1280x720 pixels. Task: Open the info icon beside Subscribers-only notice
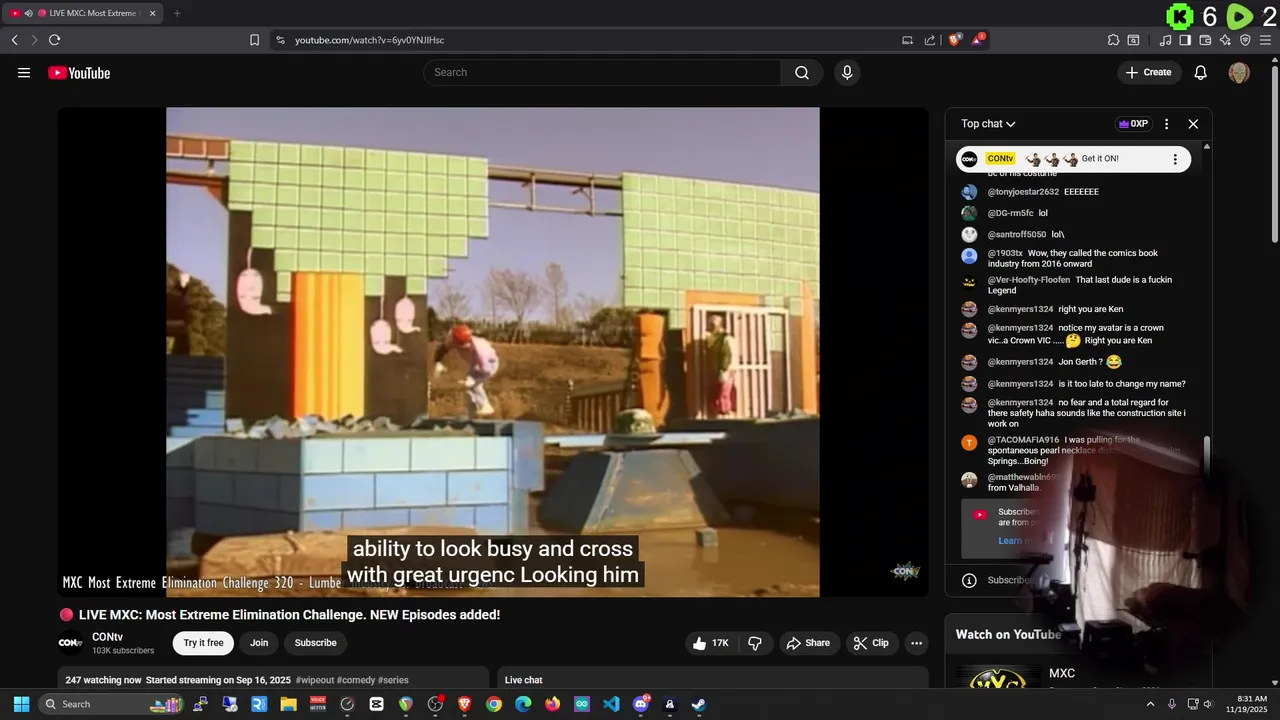[969, 580]
